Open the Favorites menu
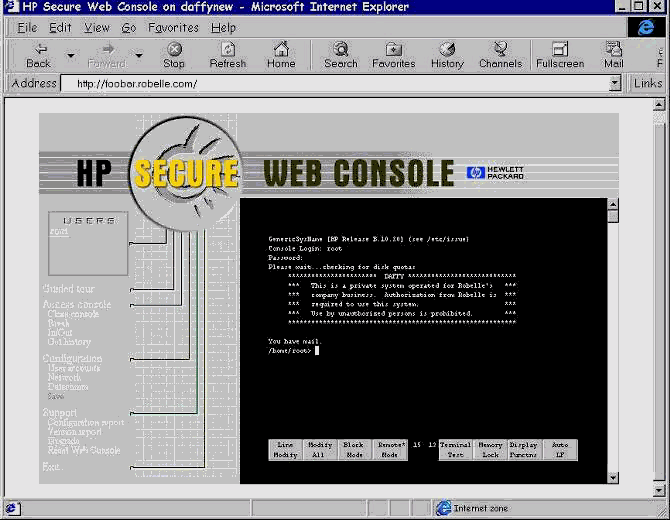670x520 pixels. coord(173,28)
